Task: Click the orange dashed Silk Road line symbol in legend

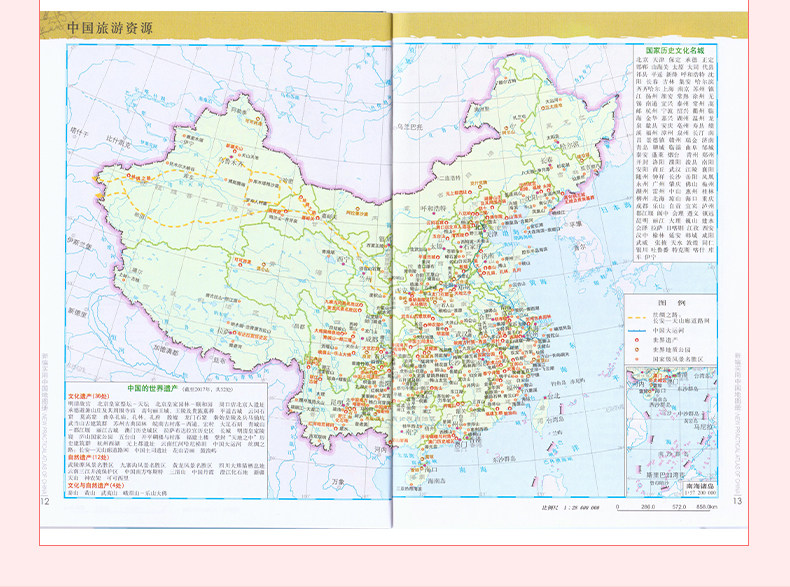Action: tap(637, 318)
